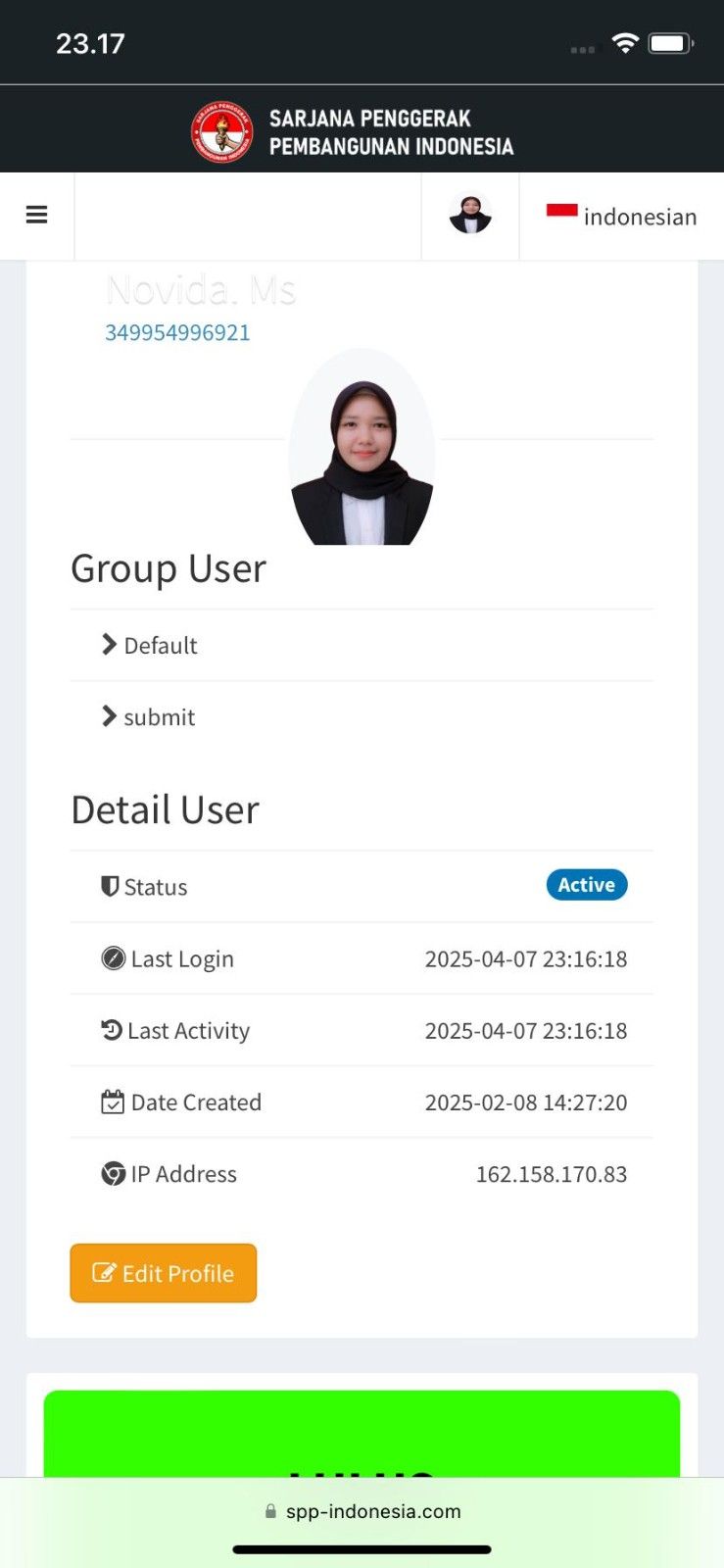
Task: Open the hamburger menu icon
Action: [x=36, y=215]
